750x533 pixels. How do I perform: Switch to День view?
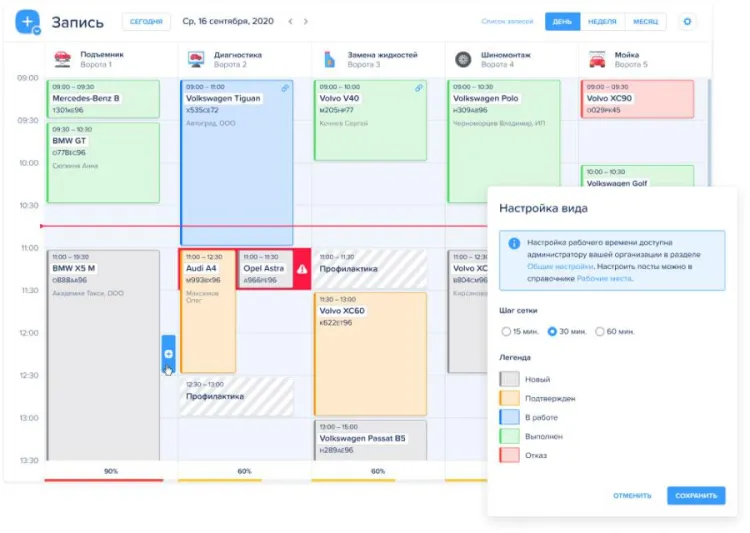coord(562,22)
